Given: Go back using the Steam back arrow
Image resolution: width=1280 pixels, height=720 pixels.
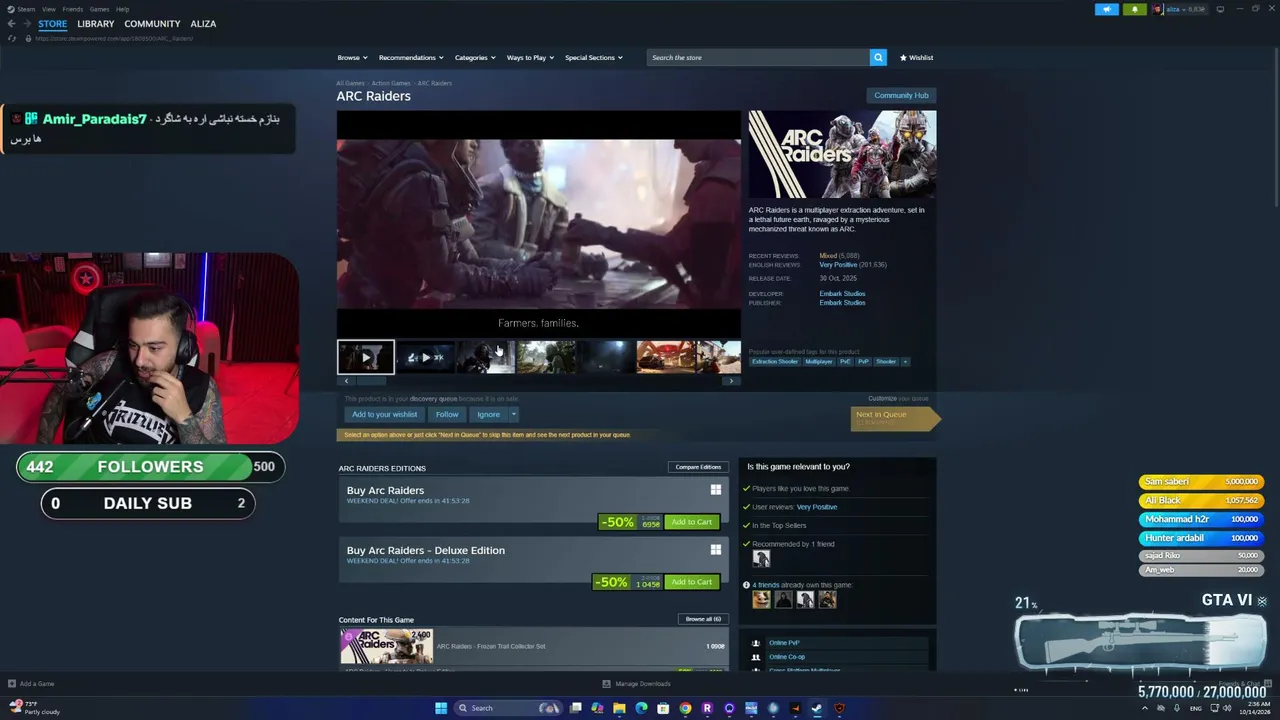Looking at the screenshot, I should point(11,24).
